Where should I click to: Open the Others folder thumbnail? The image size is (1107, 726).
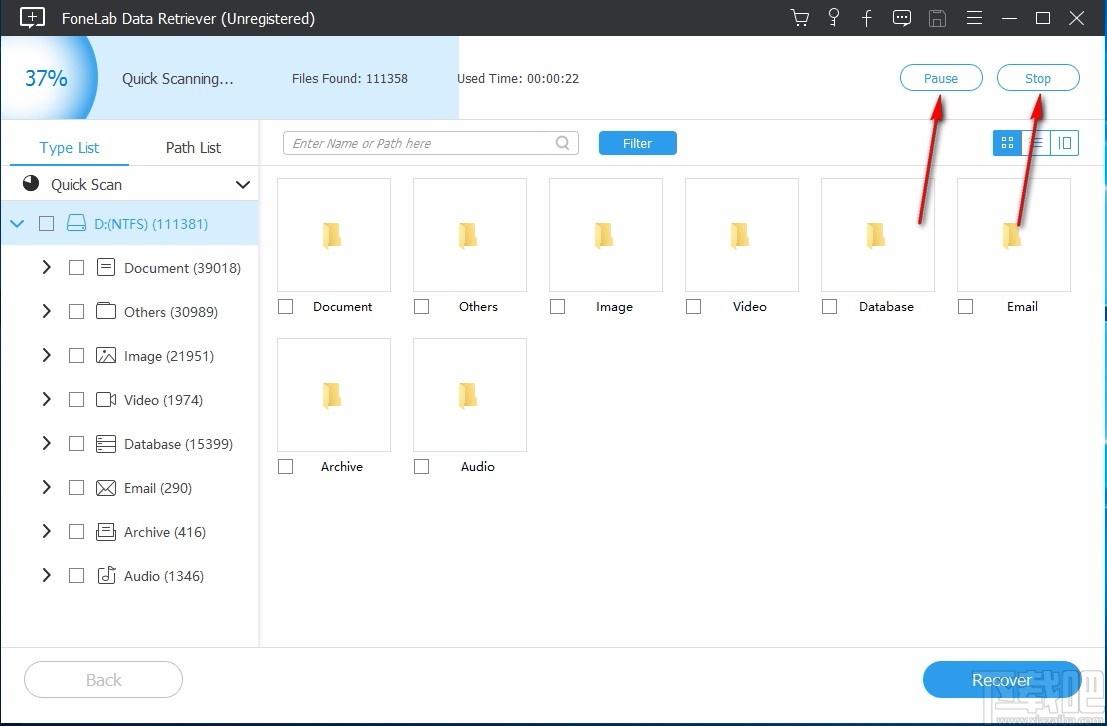[470, 235]
